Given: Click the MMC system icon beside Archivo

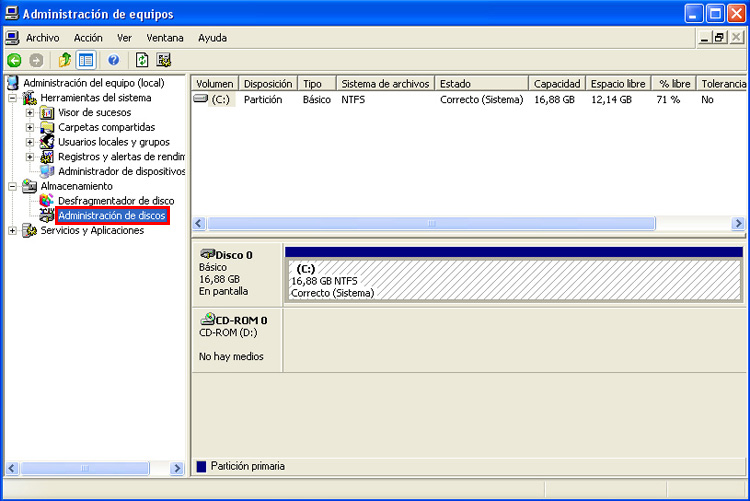Looking at the screenshot, I should tap(12, 38).
